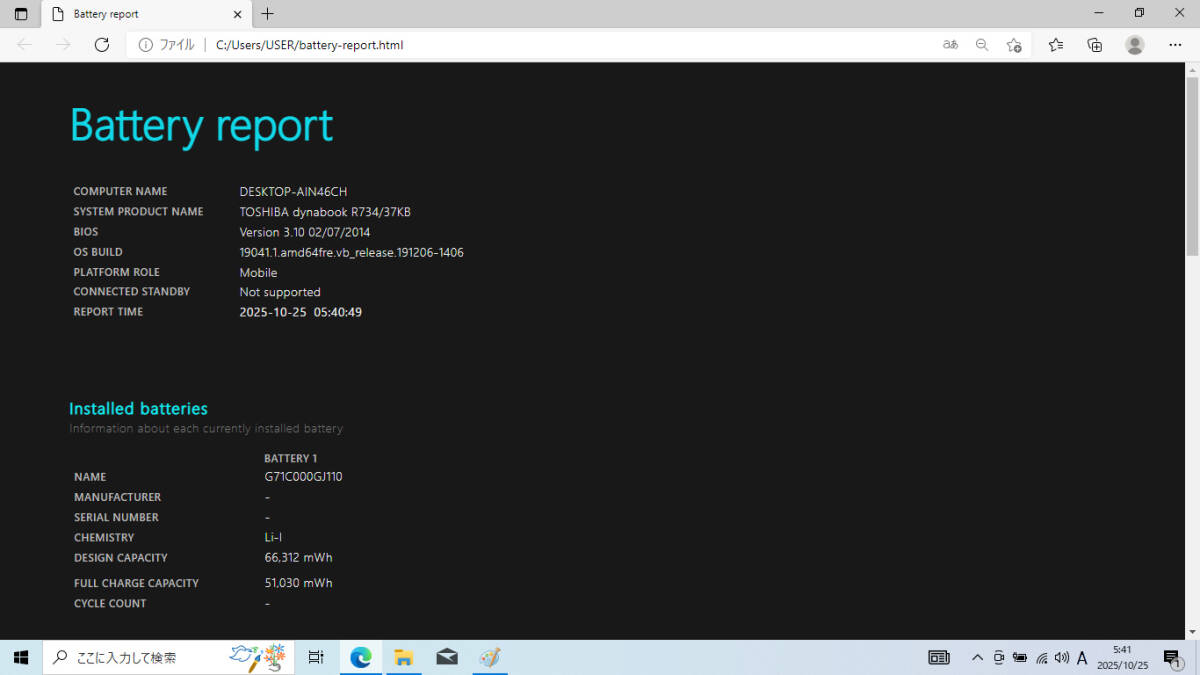
Task: Select the OS build 19041.1 value
Action: click(x=351, y=252)
